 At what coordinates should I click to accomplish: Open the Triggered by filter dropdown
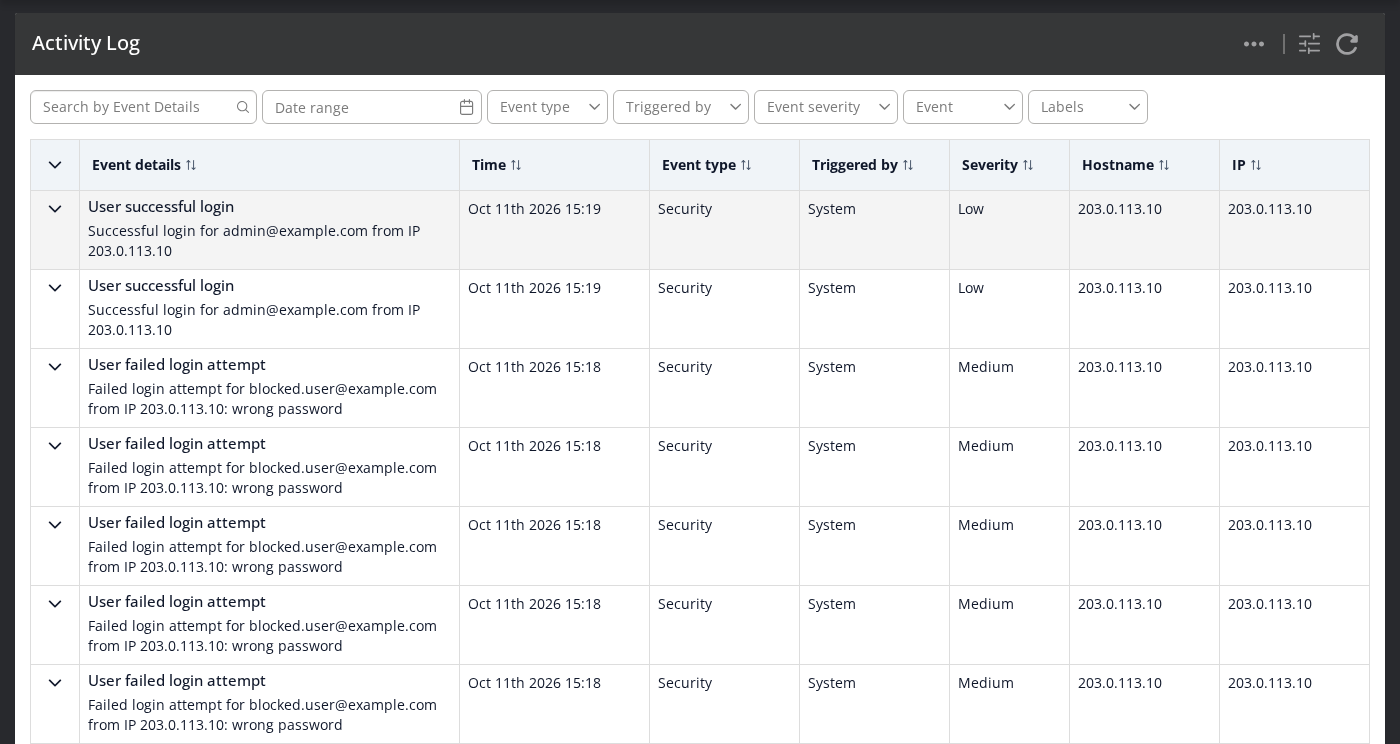coord(681,107)
